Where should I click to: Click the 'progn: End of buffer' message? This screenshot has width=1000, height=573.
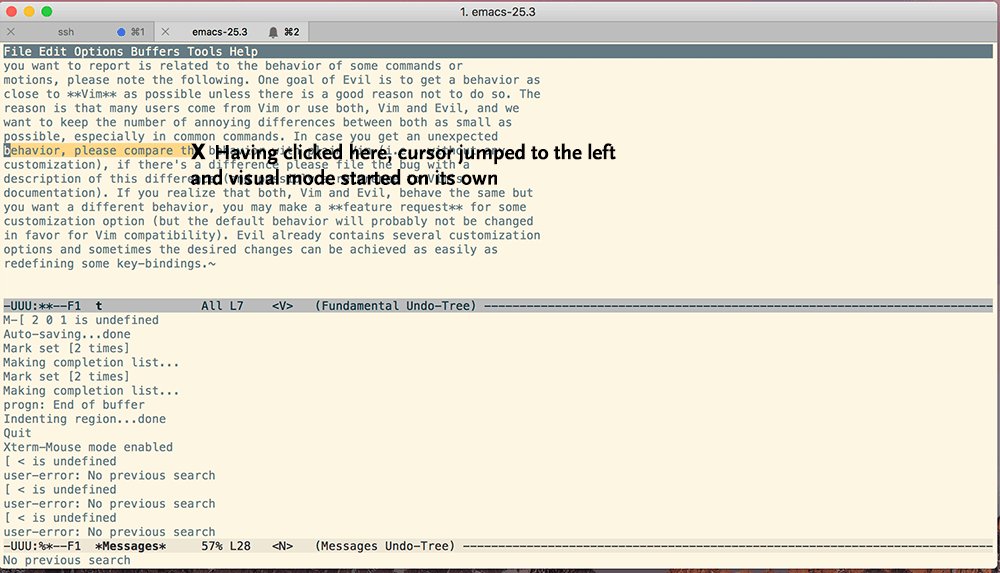pos(74,405)
